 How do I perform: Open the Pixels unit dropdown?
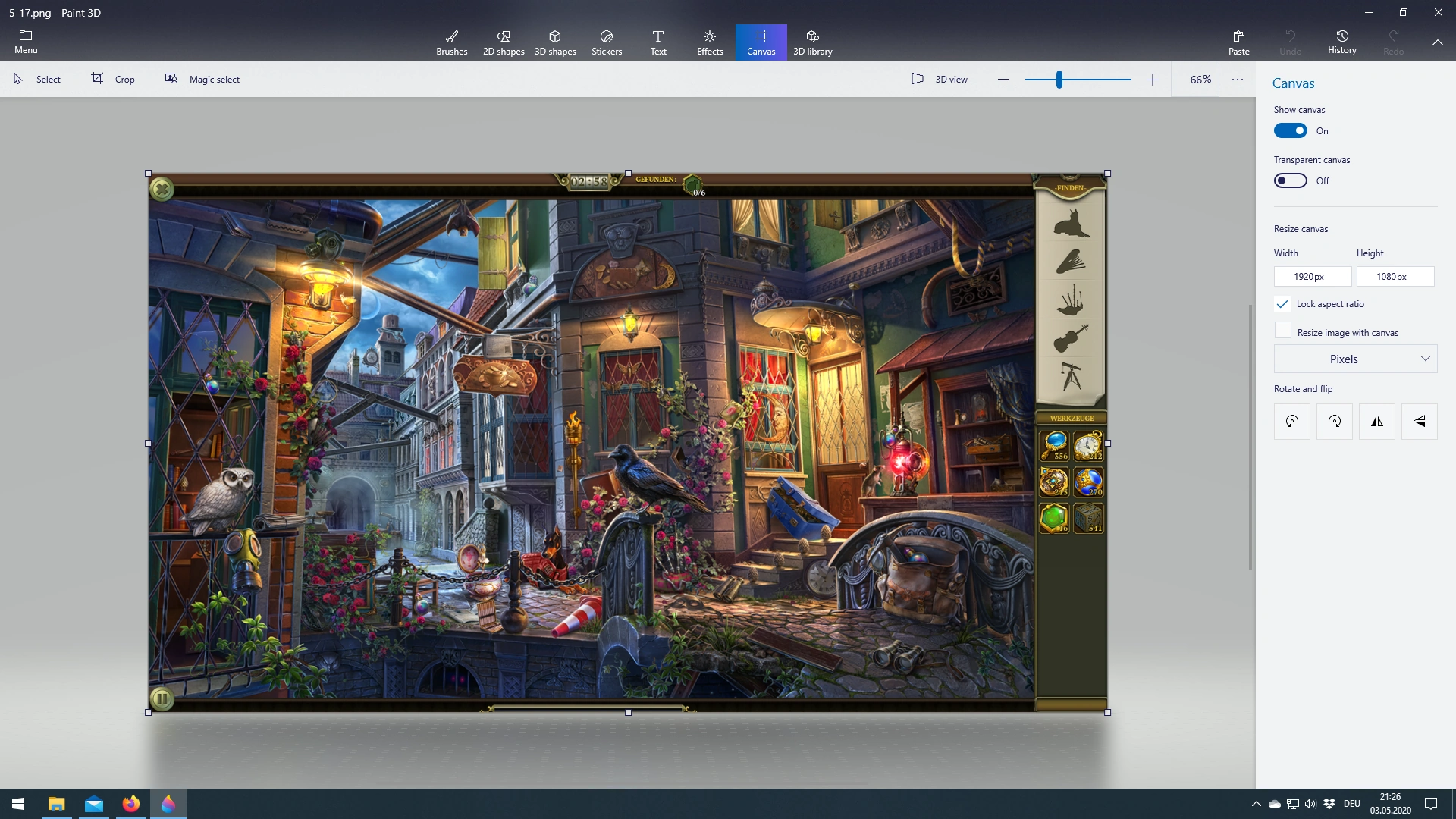click(x=1355, y=359)
